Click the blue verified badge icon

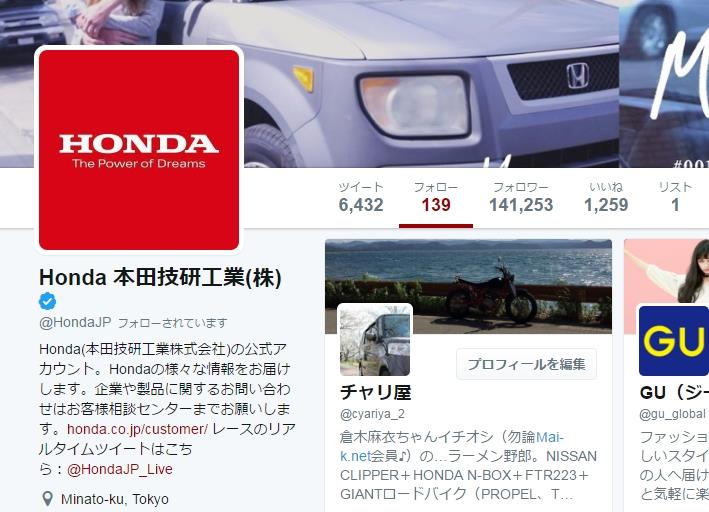click(47, 301)
